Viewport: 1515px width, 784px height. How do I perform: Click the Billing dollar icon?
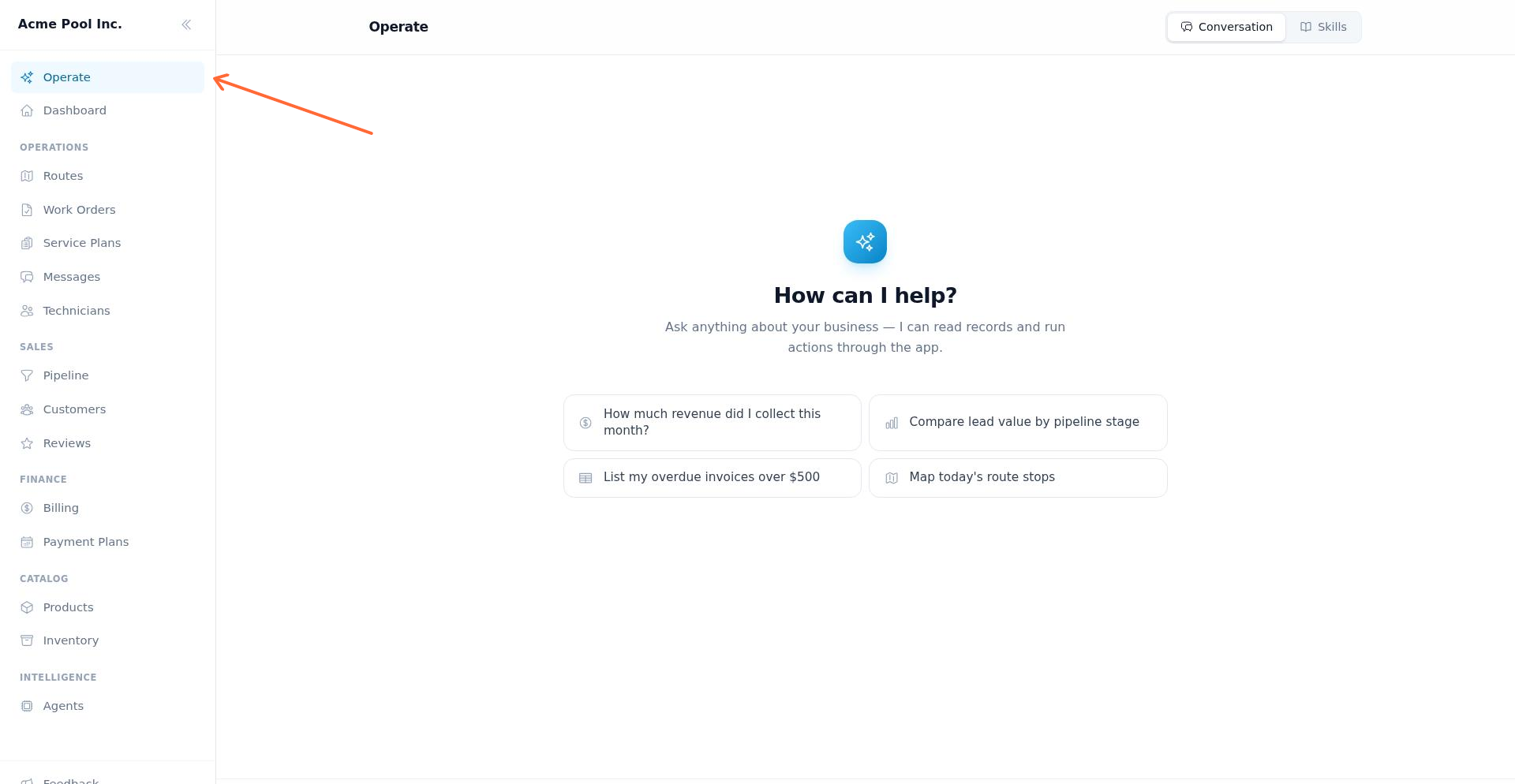click(x=27, y=508)
